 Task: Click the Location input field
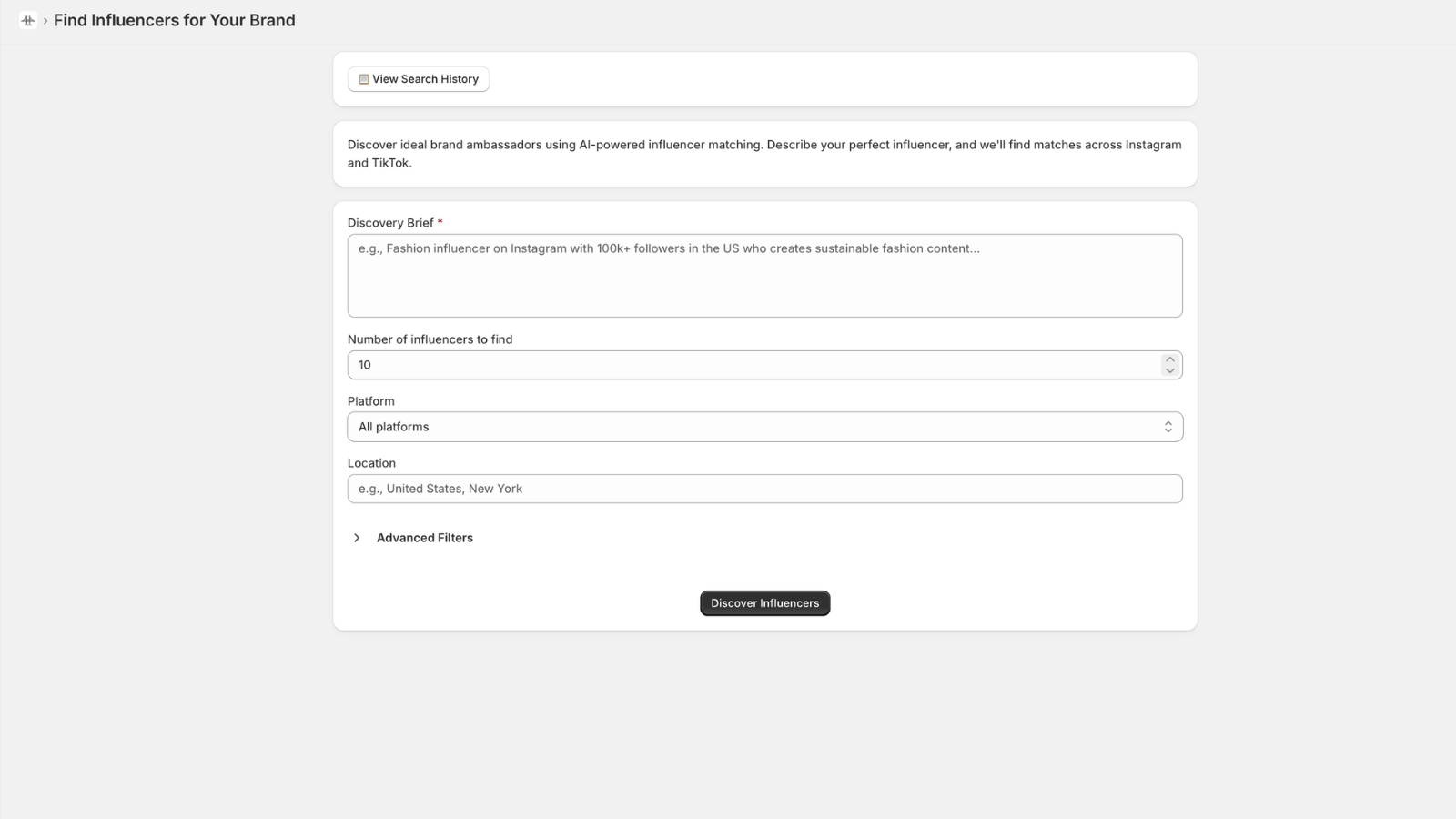764,489
